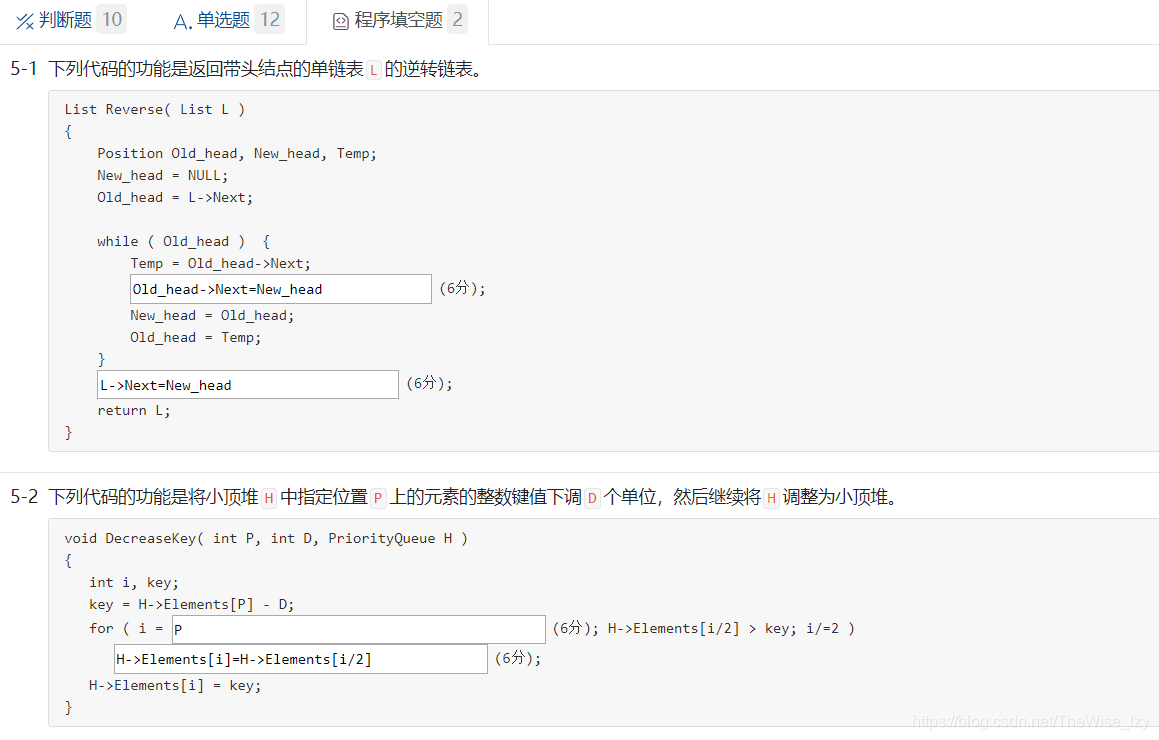Click count badge 12 beside 单选题
Screen dimensions: 1159x740
click(x=270, y=19)
